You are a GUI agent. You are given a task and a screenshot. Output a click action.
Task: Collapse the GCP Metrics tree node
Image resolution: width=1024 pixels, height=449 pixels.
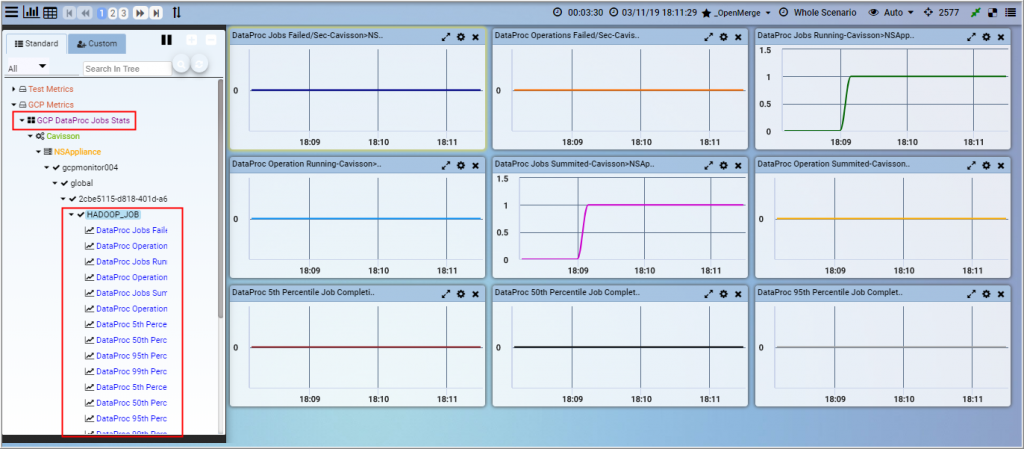13,104
